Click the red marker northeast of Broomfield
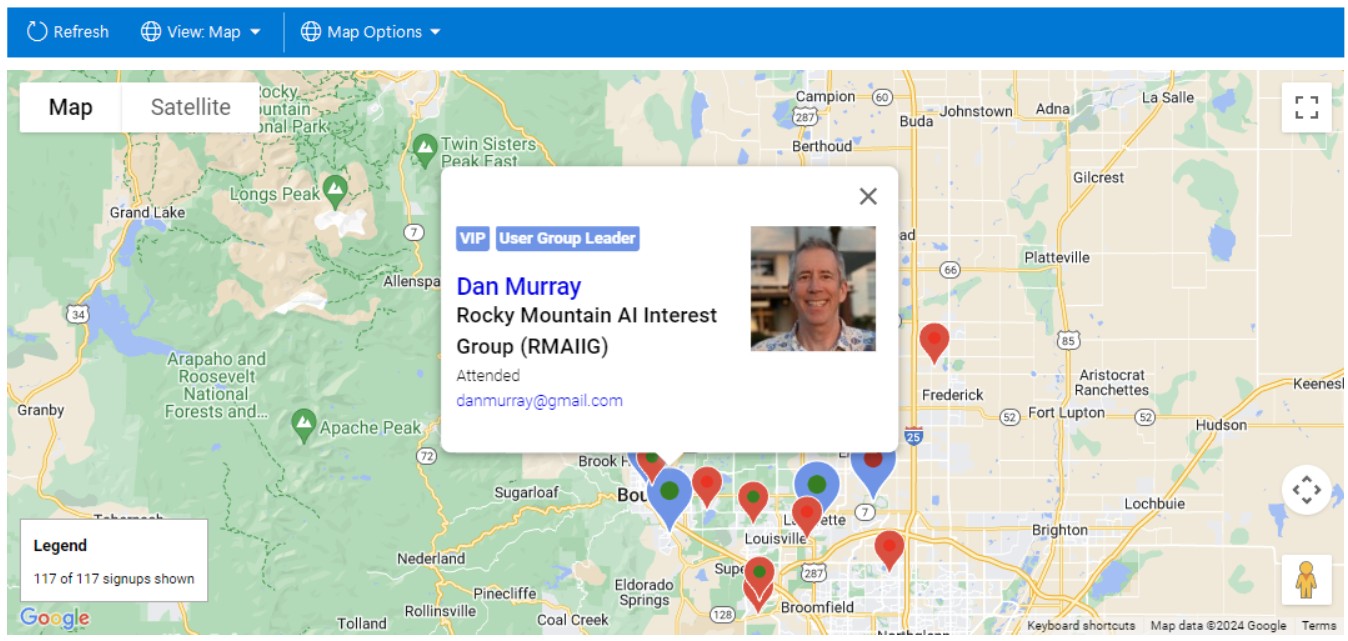The width and height of the screenshot is (1348, 641). coord(889,550)
